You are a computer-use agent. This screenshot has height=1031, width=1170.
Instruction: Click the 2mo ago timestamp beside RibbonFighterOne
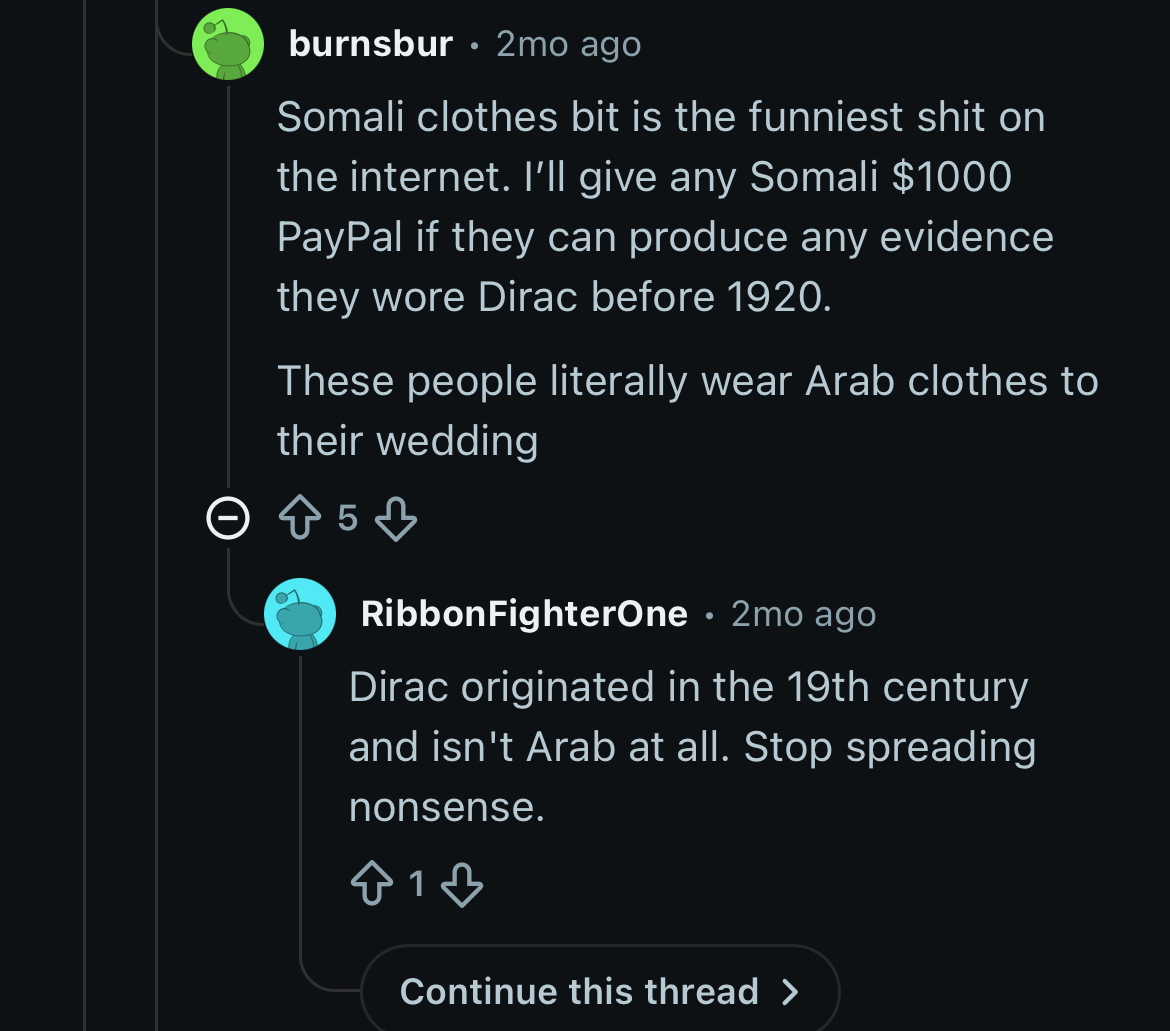[x=803, y=613]
